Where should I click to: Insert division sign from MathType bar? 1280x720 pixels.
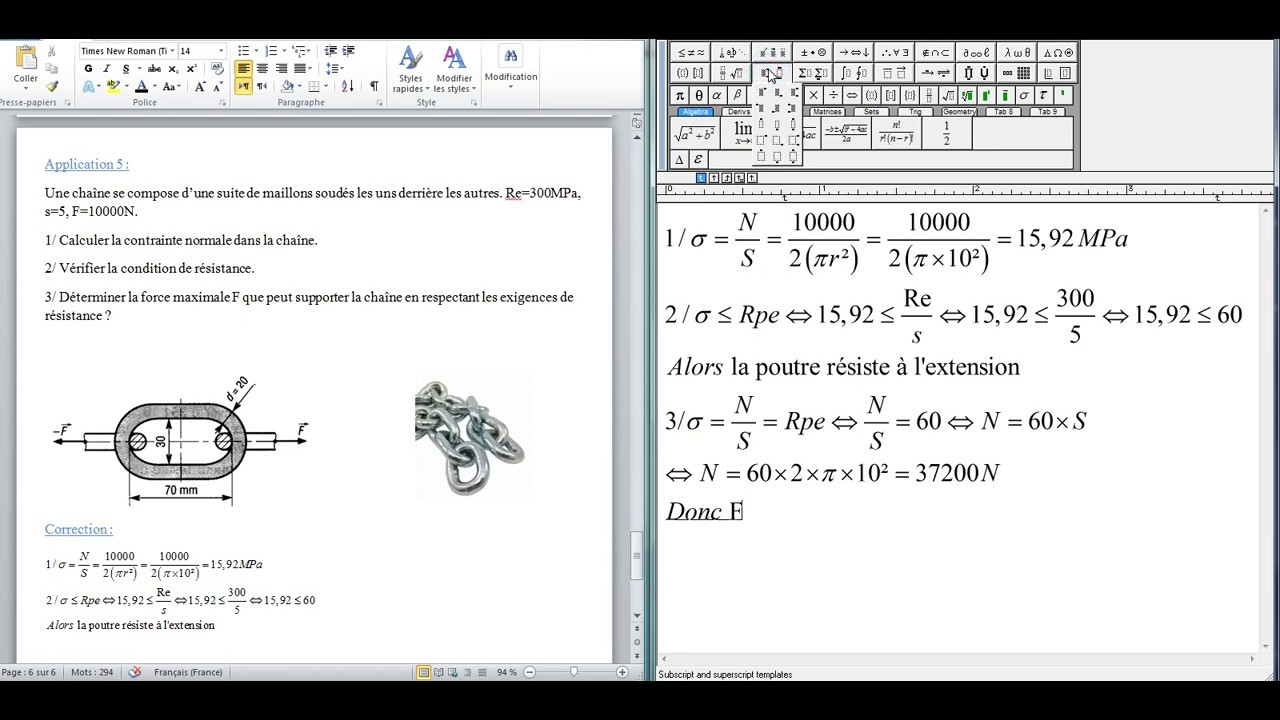[833, 96]
